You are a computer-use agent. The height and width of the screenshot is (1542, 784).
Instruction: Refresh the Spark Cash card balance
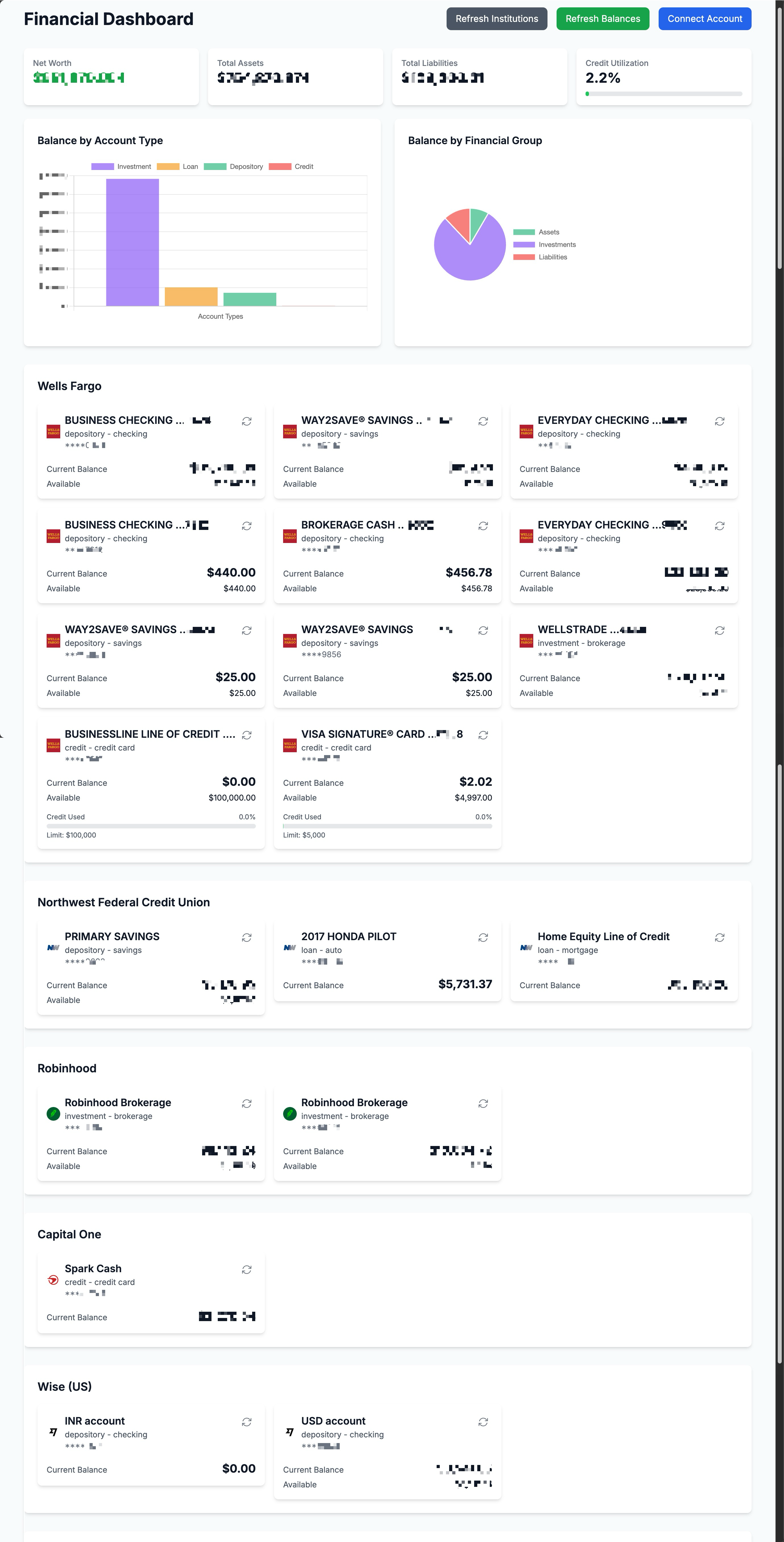246,1269
